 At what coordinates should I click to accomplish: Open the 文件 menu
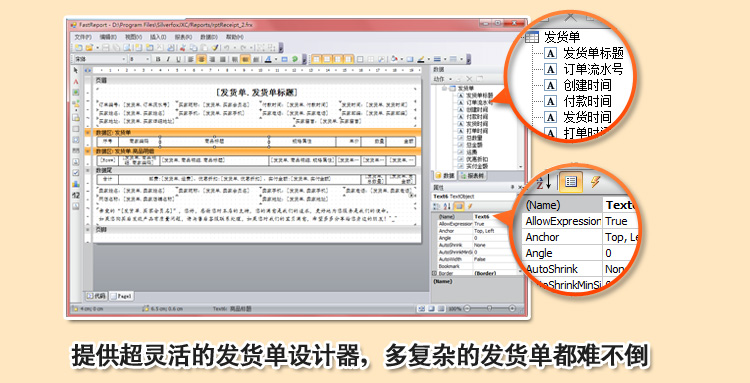(83, 37)
